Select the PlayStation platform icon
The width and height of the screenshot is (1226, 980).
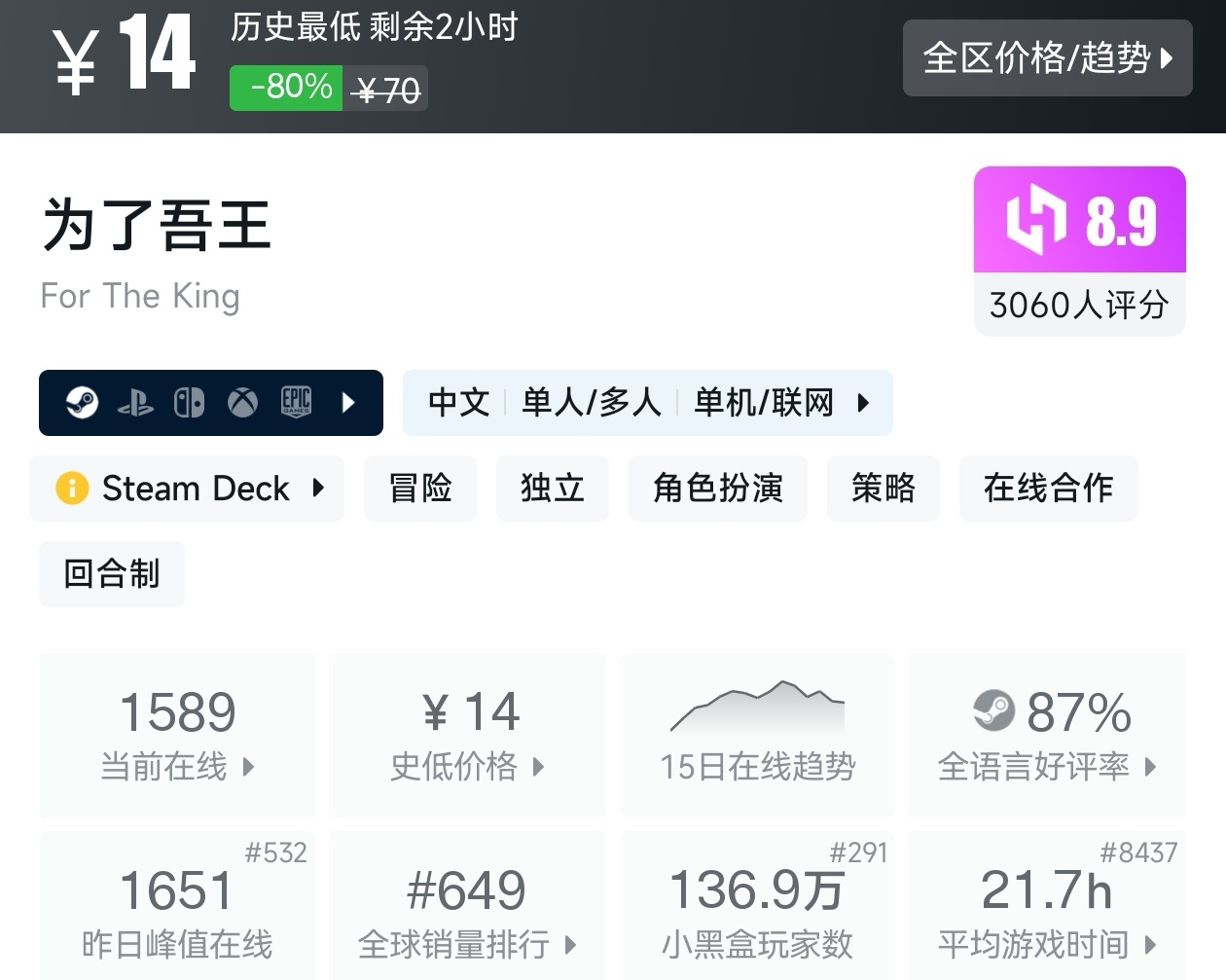point(135,403)
